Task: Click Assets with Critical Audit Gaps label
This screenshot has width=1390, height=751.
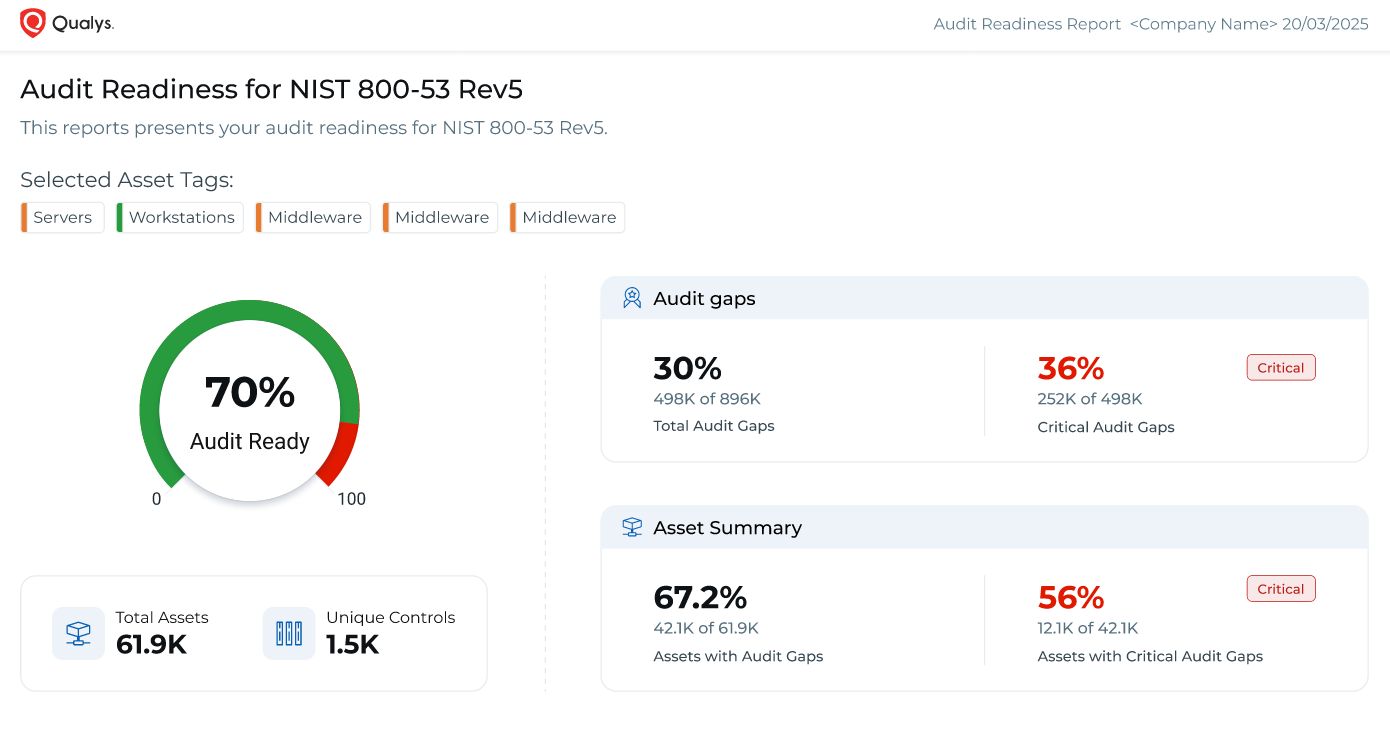Action: (1150, 656)
